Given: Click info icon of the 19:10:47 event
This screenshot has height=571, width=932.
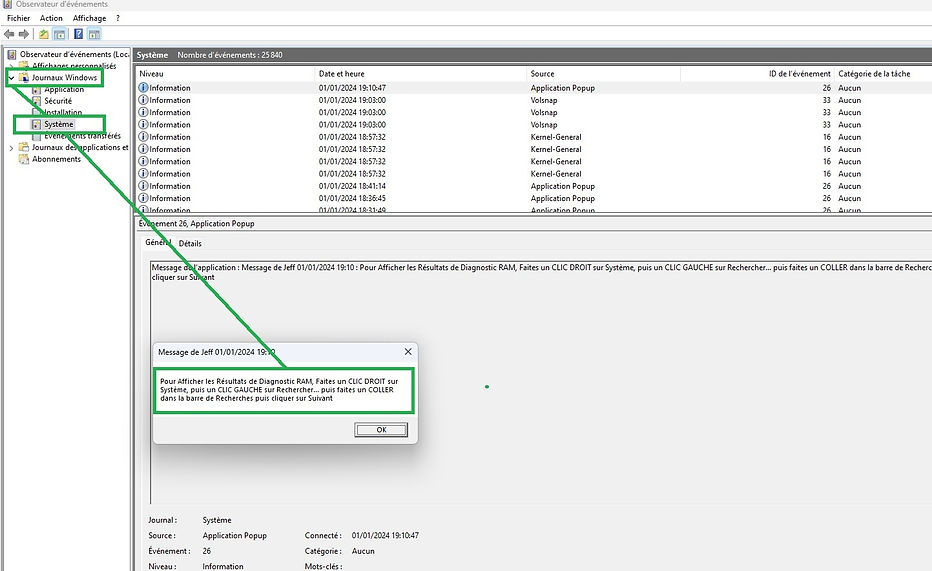Looking at the screenshot, I should pos(143,87).
